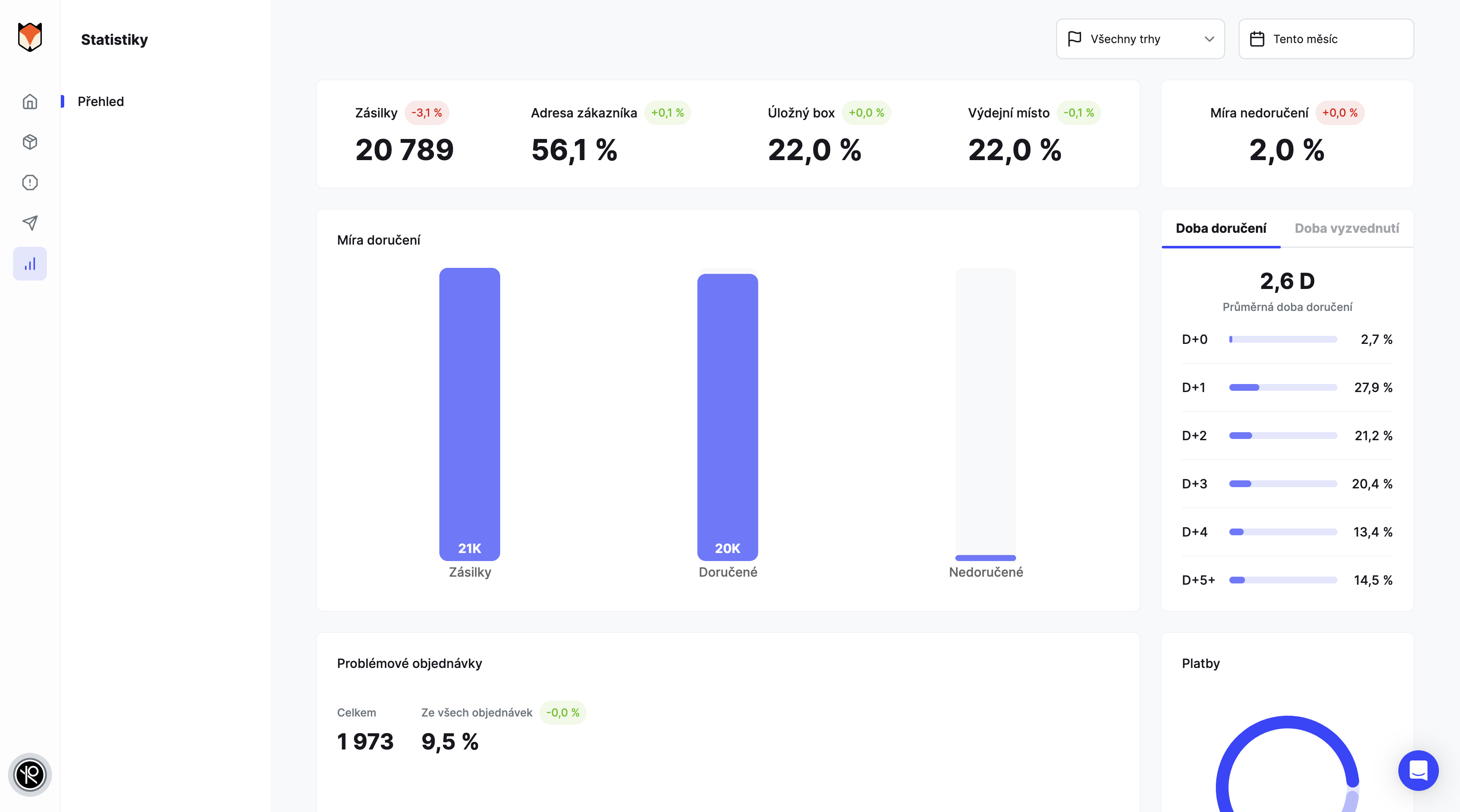Click the 56,1 % customer address value
Image resolution: width=1460 pixels, height=812 pixels.
click(574, 150)
